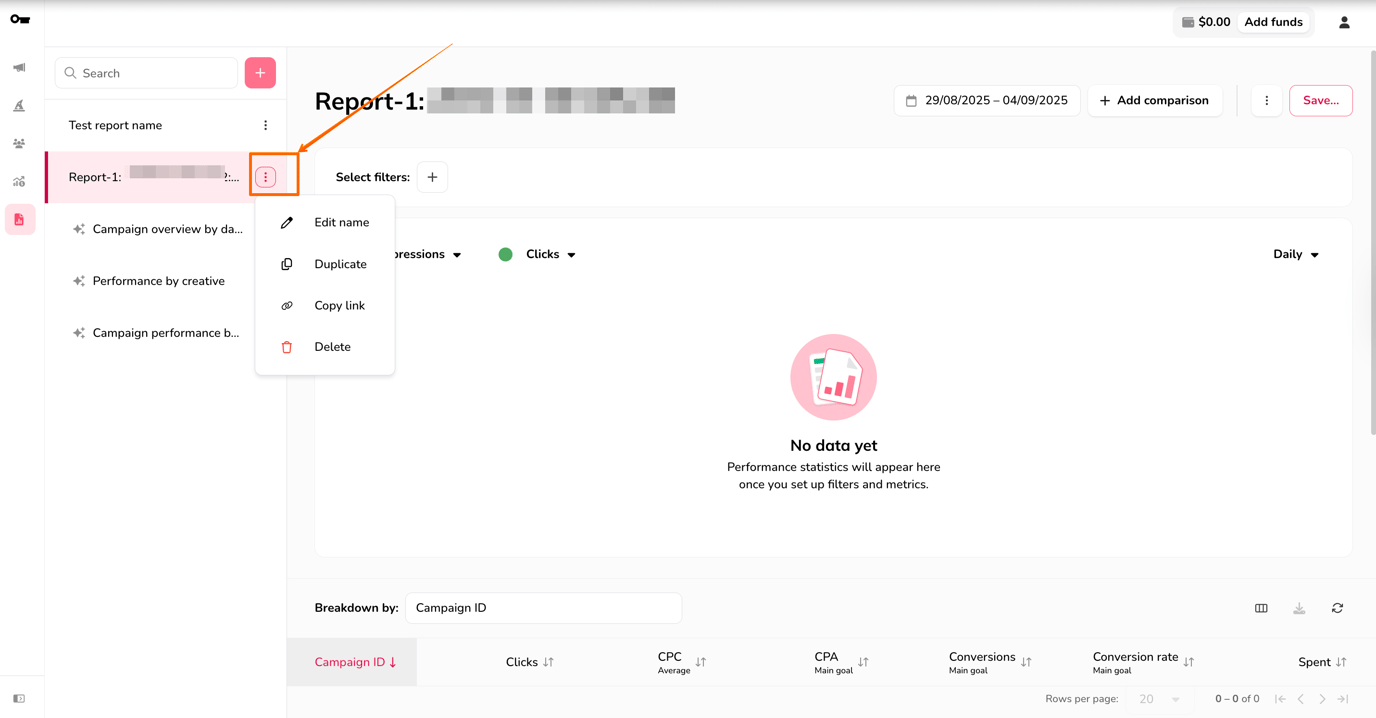This screenshot has width=1376, height=718.
Task: Open the Audiences people icon in sidebar
Action: [x=19, y=143]
